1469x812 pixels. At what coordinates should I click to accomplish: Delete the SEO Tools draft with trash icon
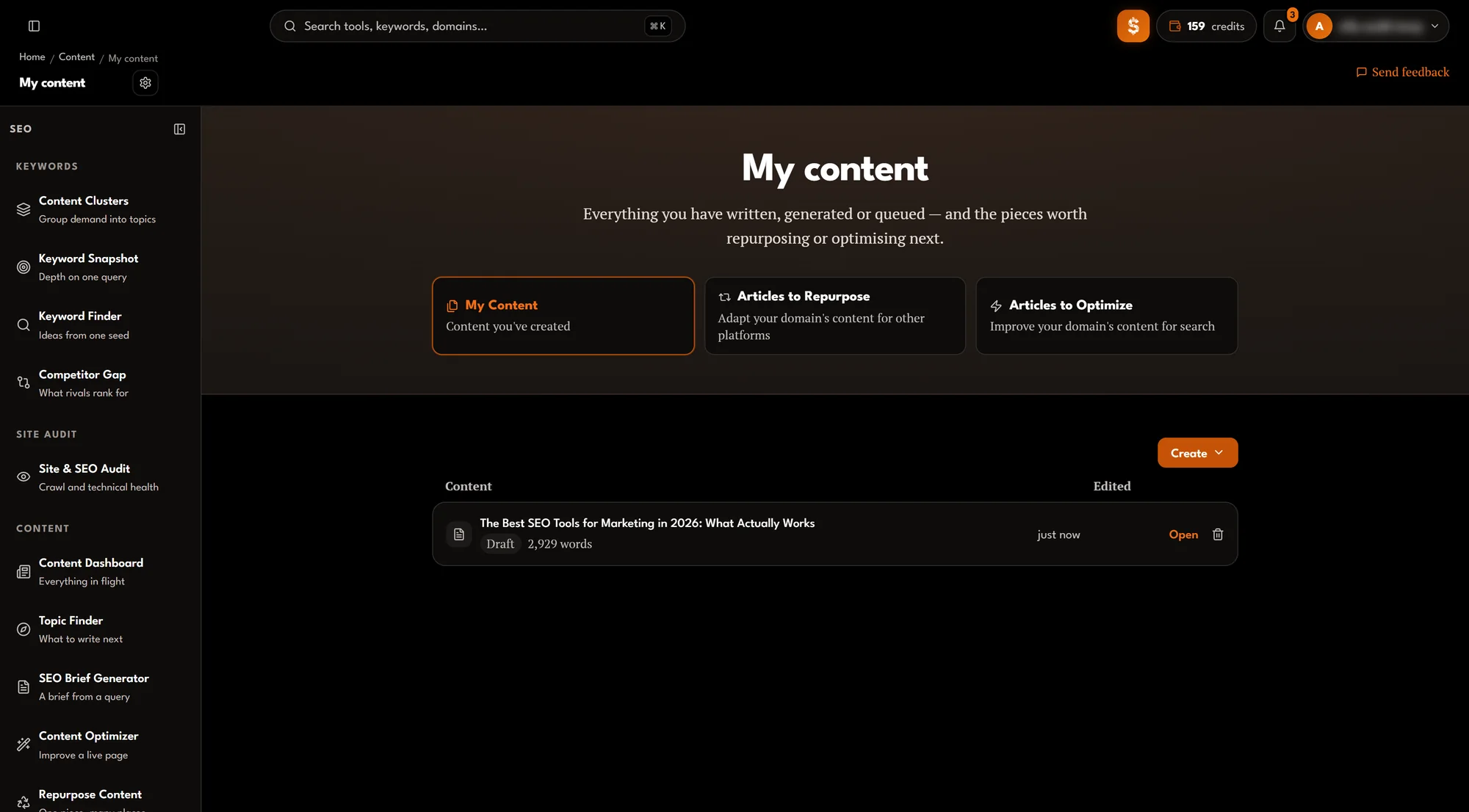click(1218, 534)
